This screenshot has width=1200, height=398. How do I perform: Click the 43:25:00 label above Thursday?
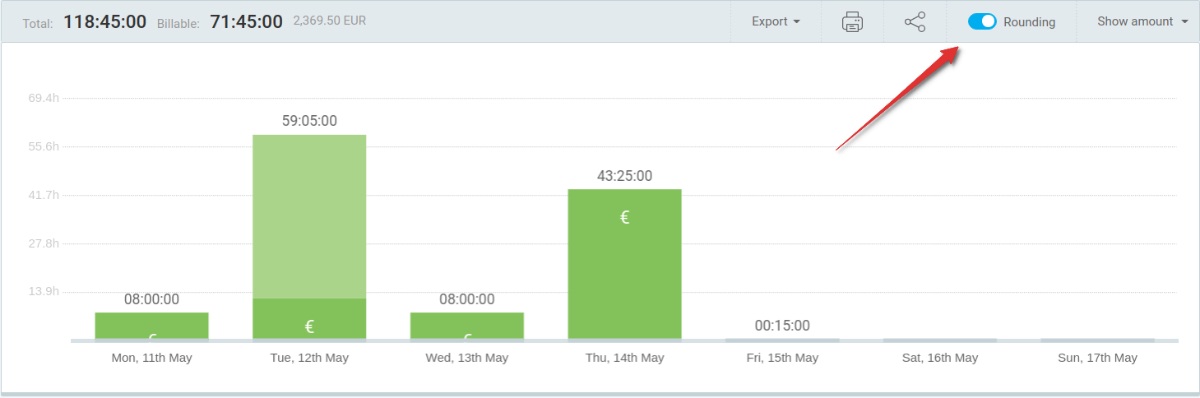pos(624,176)
